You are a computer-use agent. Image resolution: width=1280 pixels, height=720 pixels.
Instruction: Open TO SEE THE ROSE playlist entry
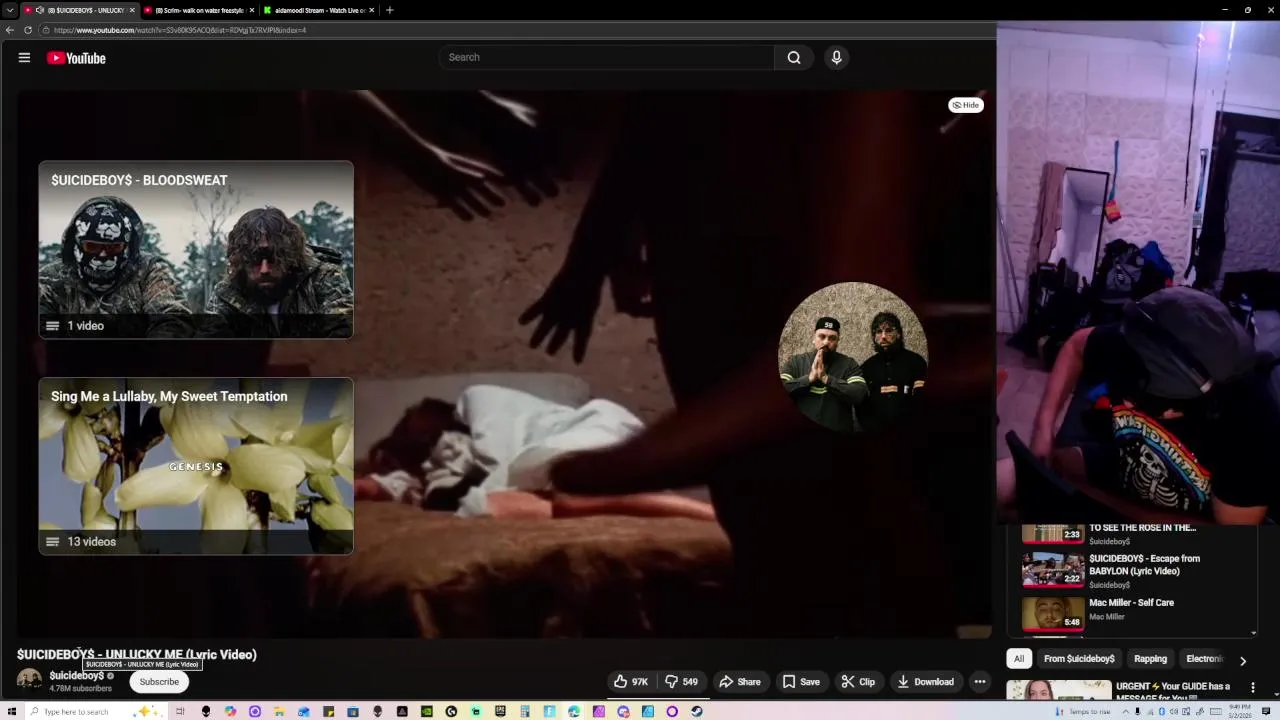coord(1130,534)
